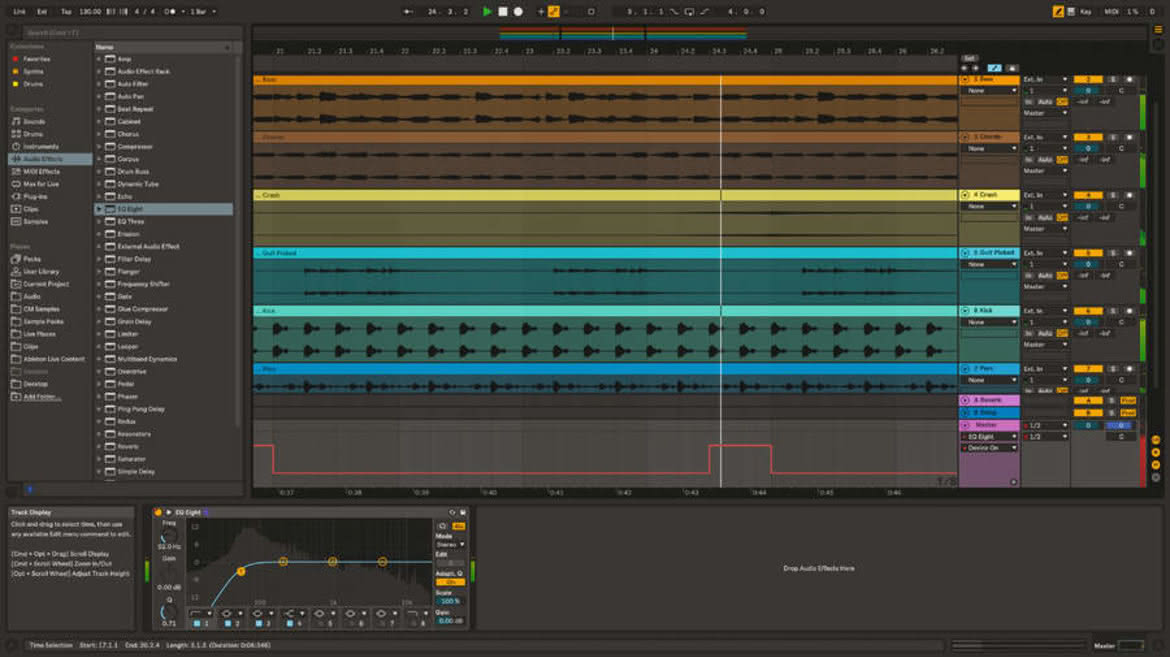Arm the Arrangement Record button
The width and height of the screenshot is (1170, 657).
click(519, 11)
